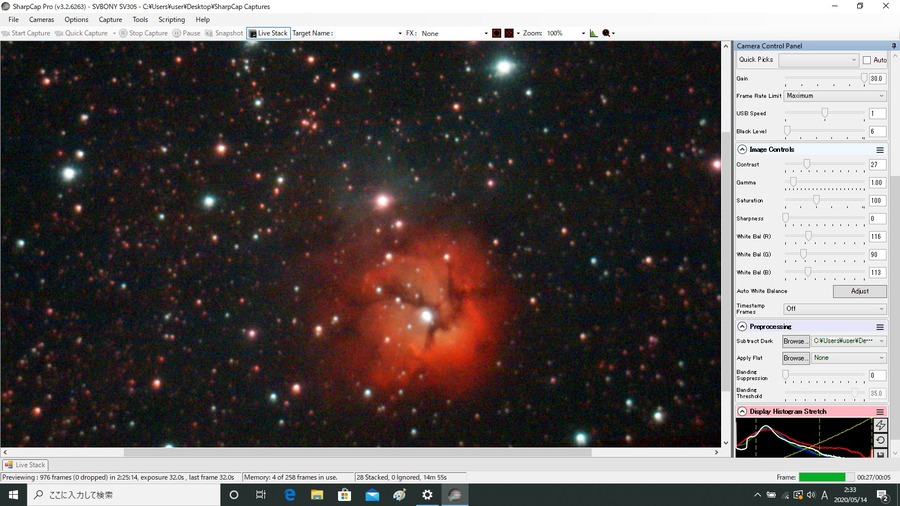Open the Tools menu

[x=140, y=20]
